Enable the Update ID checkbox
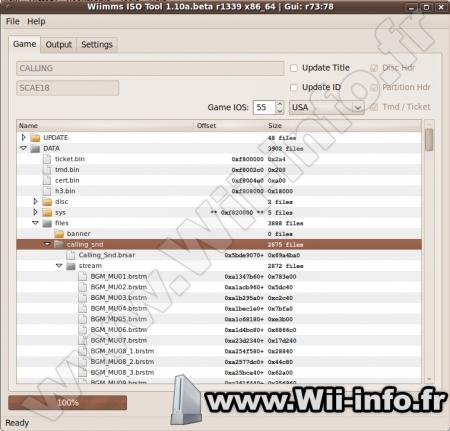 pyautogui.click(x=294, y=87)
